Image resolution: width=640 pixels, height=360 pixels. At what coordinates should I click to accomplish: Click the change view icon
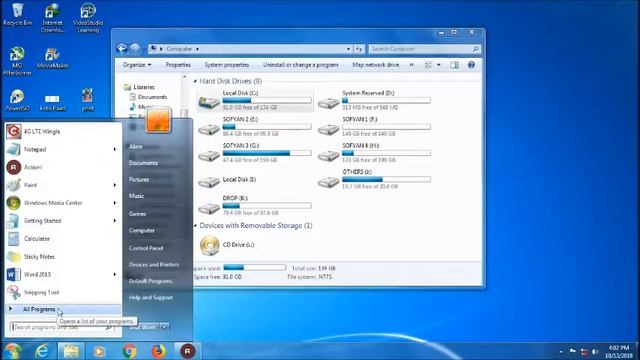[x=428, y=65]
